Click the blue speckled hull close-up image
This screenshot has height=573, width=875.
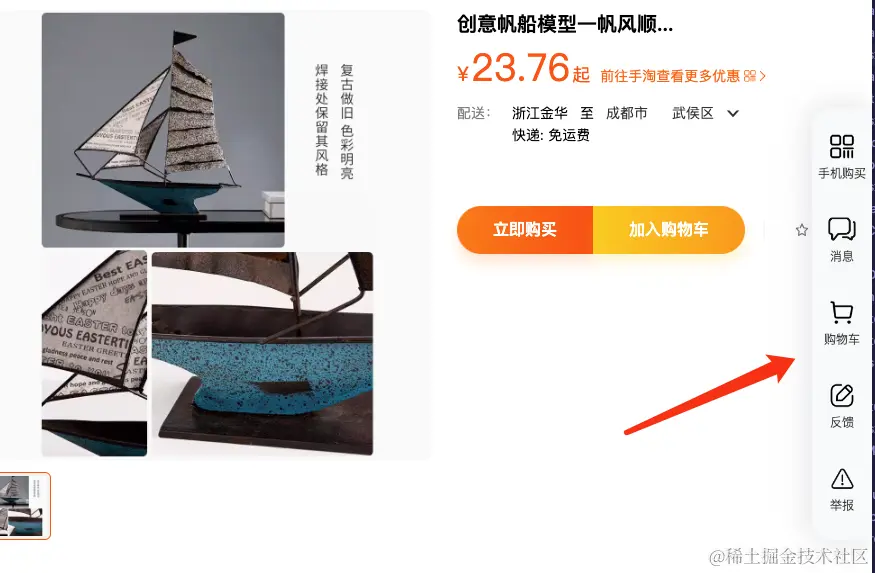(262, 353)
